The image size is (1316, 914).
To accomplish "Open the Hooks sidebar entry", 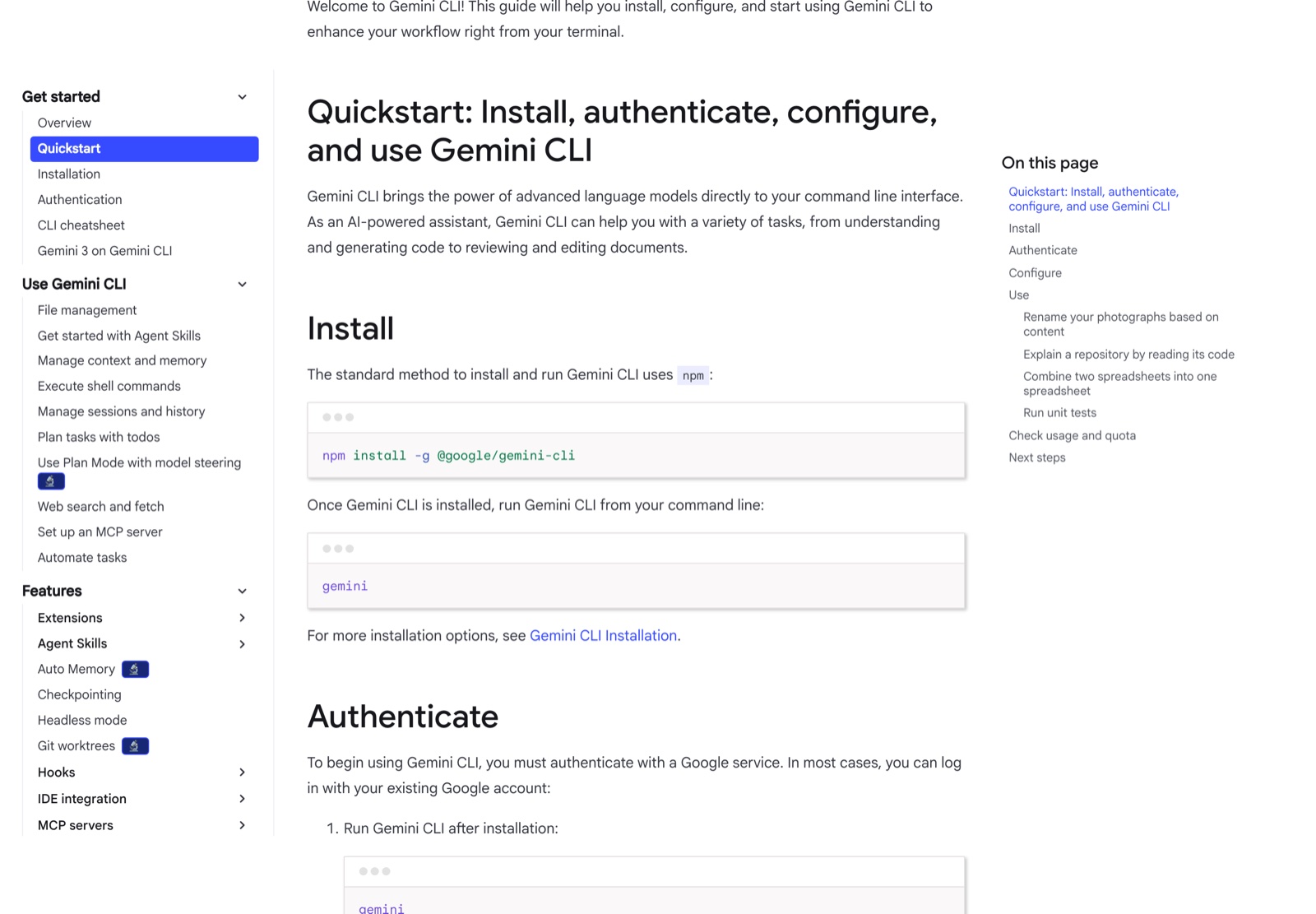I will [x=56, y=772].
